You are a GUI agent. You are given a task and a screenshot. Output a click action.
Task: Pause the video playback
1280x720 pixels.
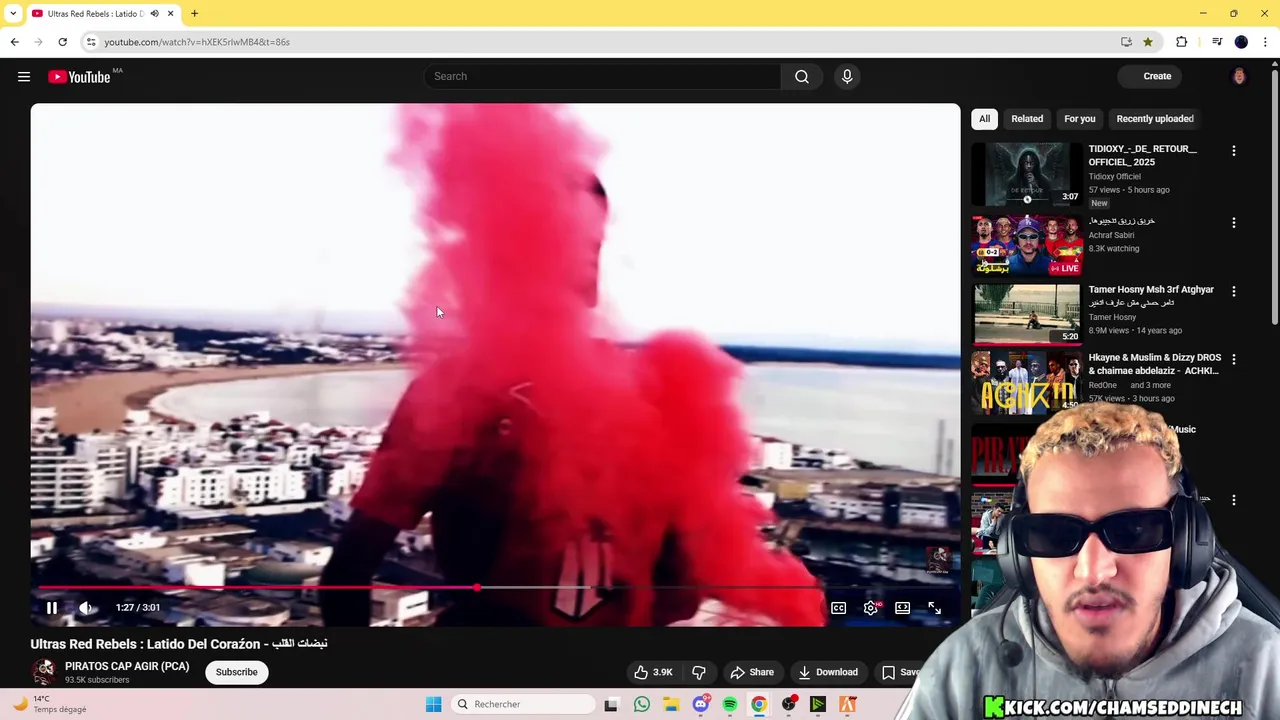point(52,608)
